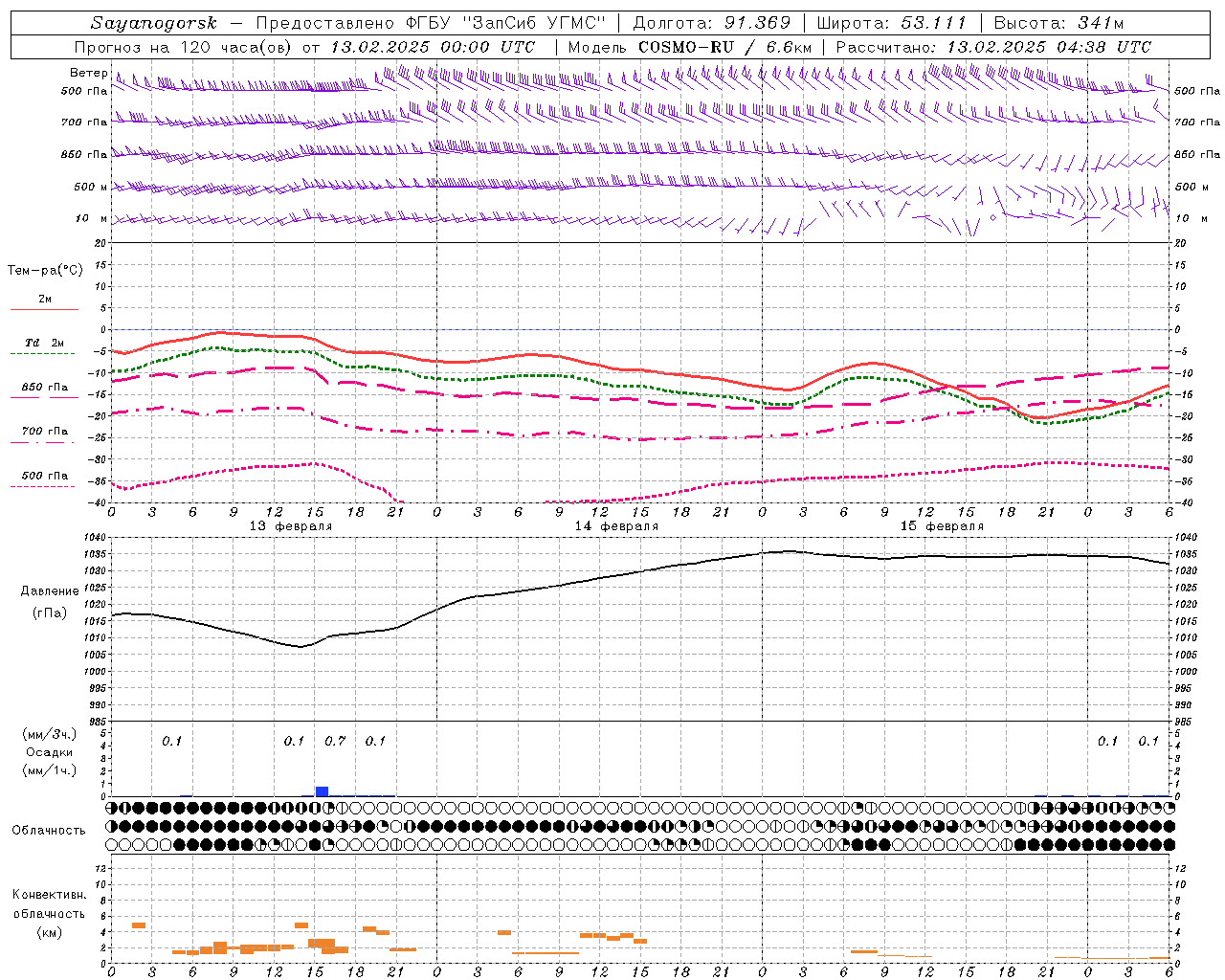The height and width of the screenshot is (980, 1225).
Task: Click the '2м' temperature legend entry
Action: click(45, 300)
